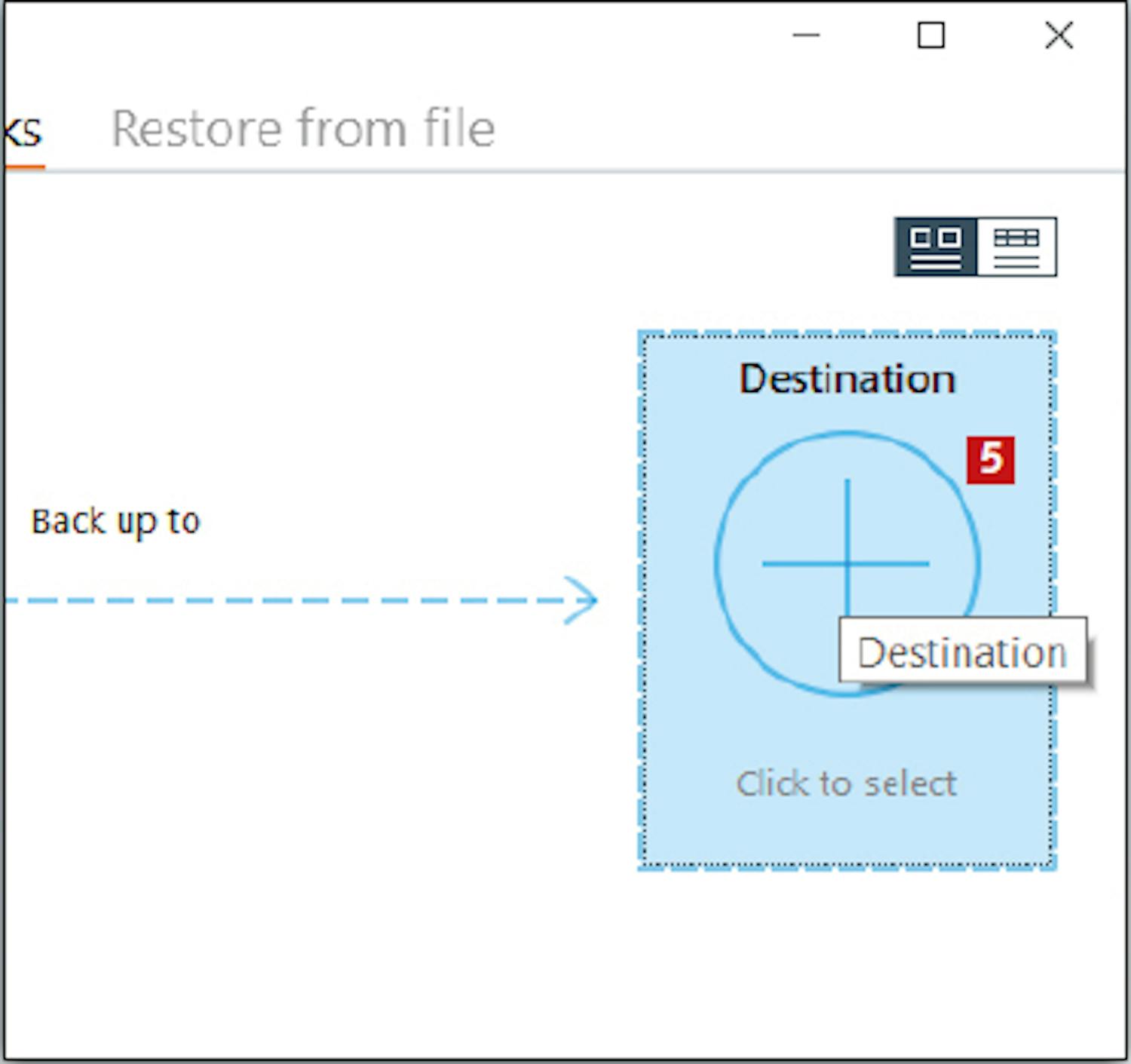
Task: Maximize the backup window
Action: click(930, 35)
